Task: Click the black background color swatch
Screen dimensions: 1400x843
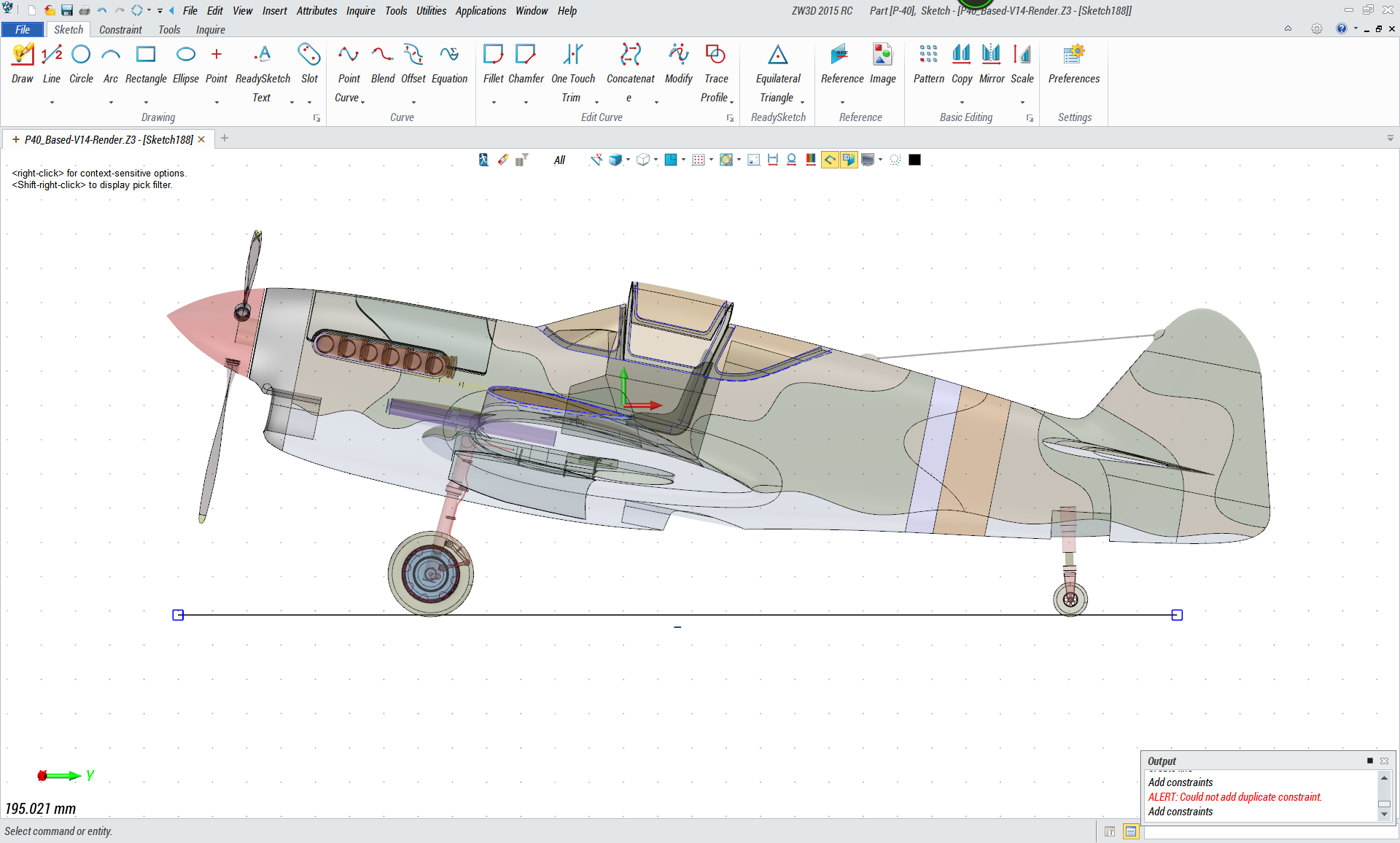Action: [914, 160]
